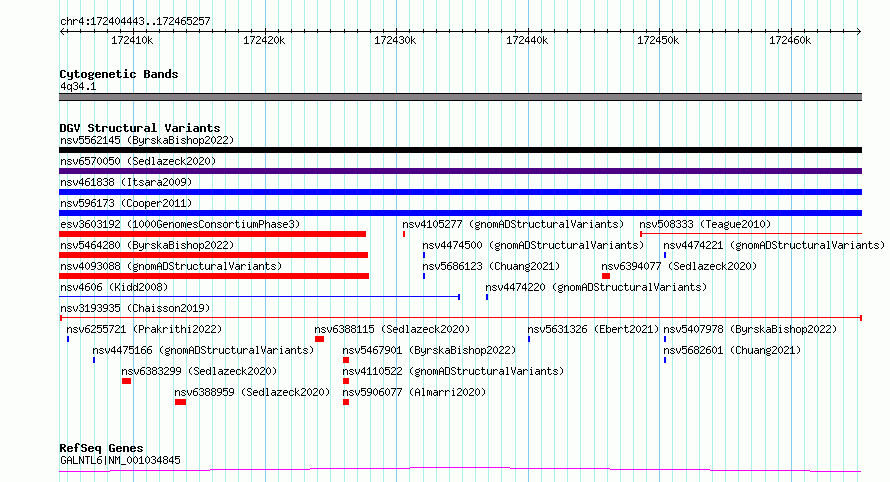Click the nsv5562145 (ByrskaBishop2022) variant label
890x482 pixels.
[x=147, y=140]
